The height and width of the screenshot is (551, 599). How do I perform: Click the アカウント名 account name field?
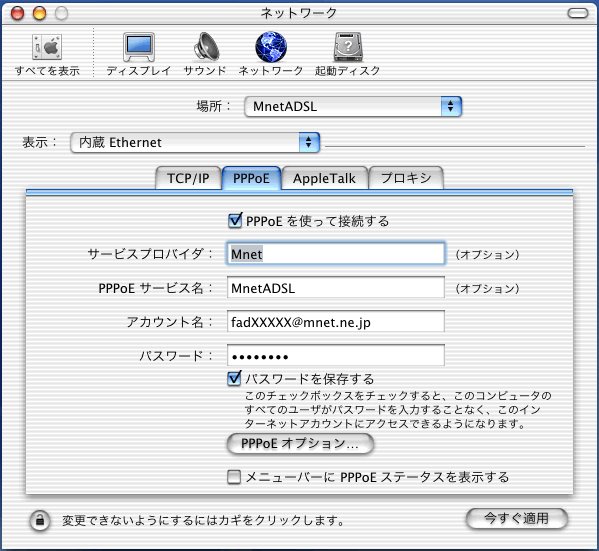point(336,321)
